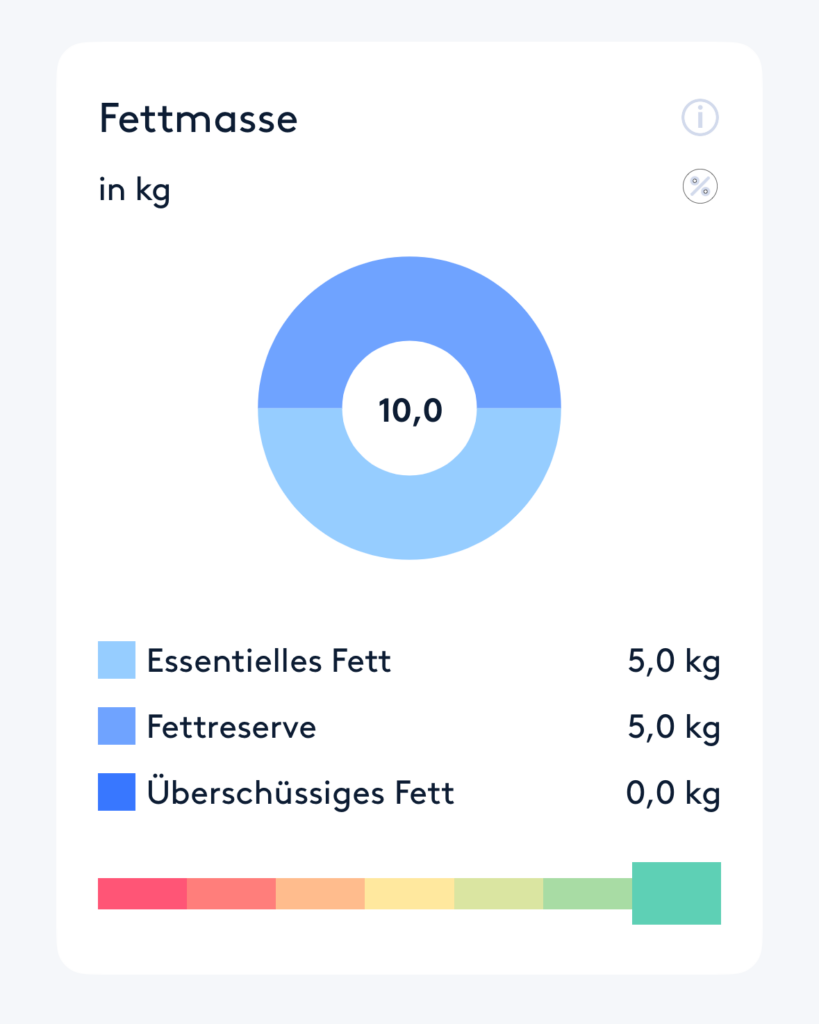Click the 'in kg' unit label

point(135,191)
